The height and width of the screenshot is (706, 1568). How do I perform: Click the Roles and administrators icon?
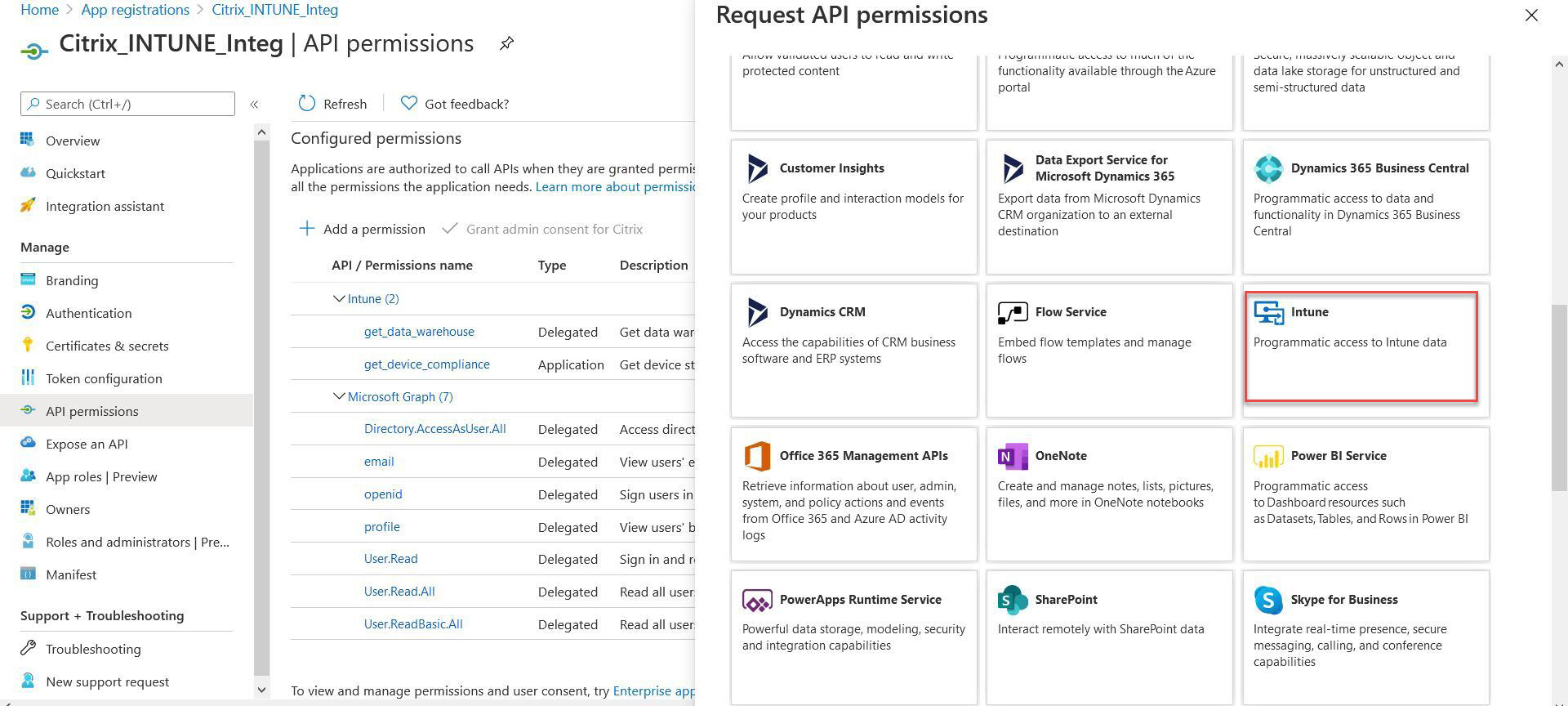tap(28, 541)
